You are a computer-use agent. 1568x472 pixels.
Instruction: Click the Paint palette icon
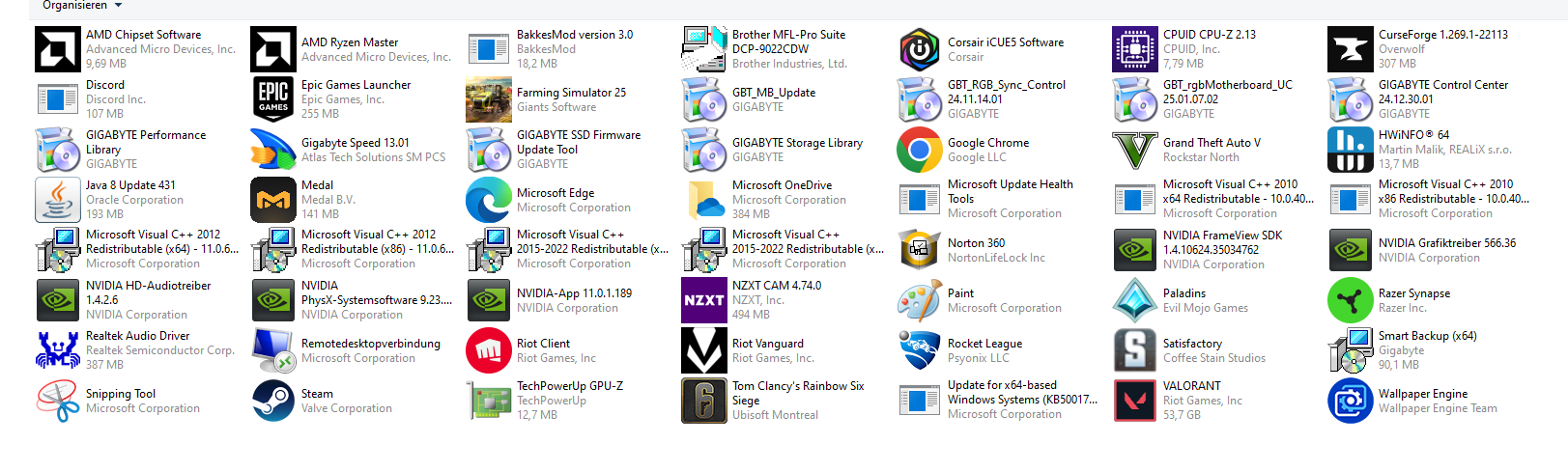[x=920, y=300]
